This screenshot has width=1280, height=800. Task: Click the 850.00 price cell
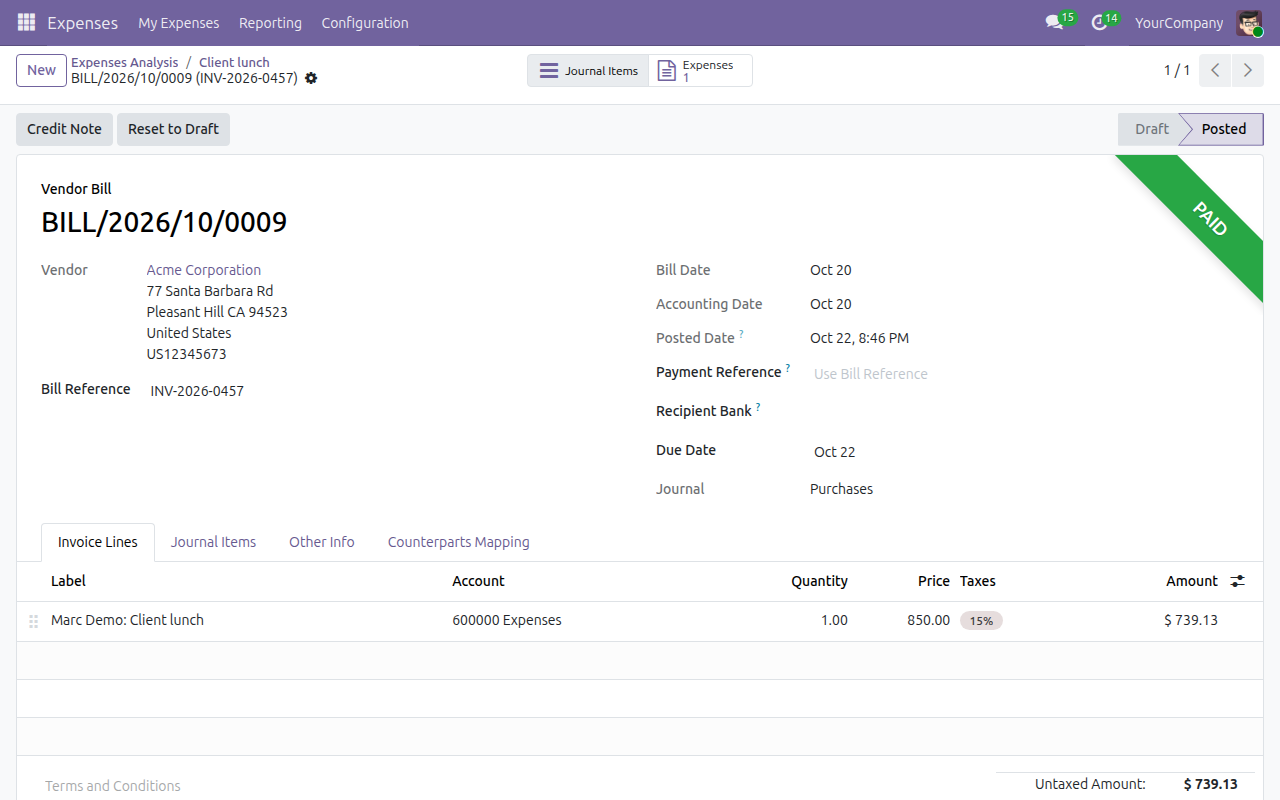(928, 620)
